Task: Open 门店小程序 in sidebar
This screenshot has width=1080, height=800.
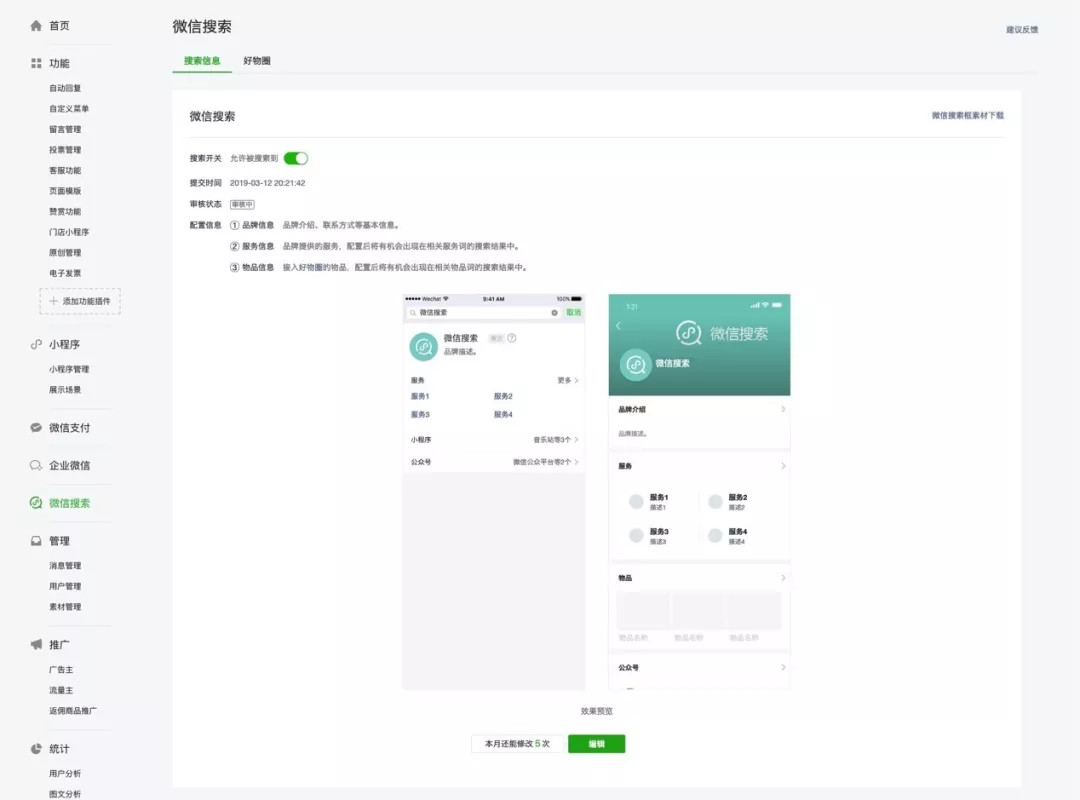Action: (x=69, y=232)
